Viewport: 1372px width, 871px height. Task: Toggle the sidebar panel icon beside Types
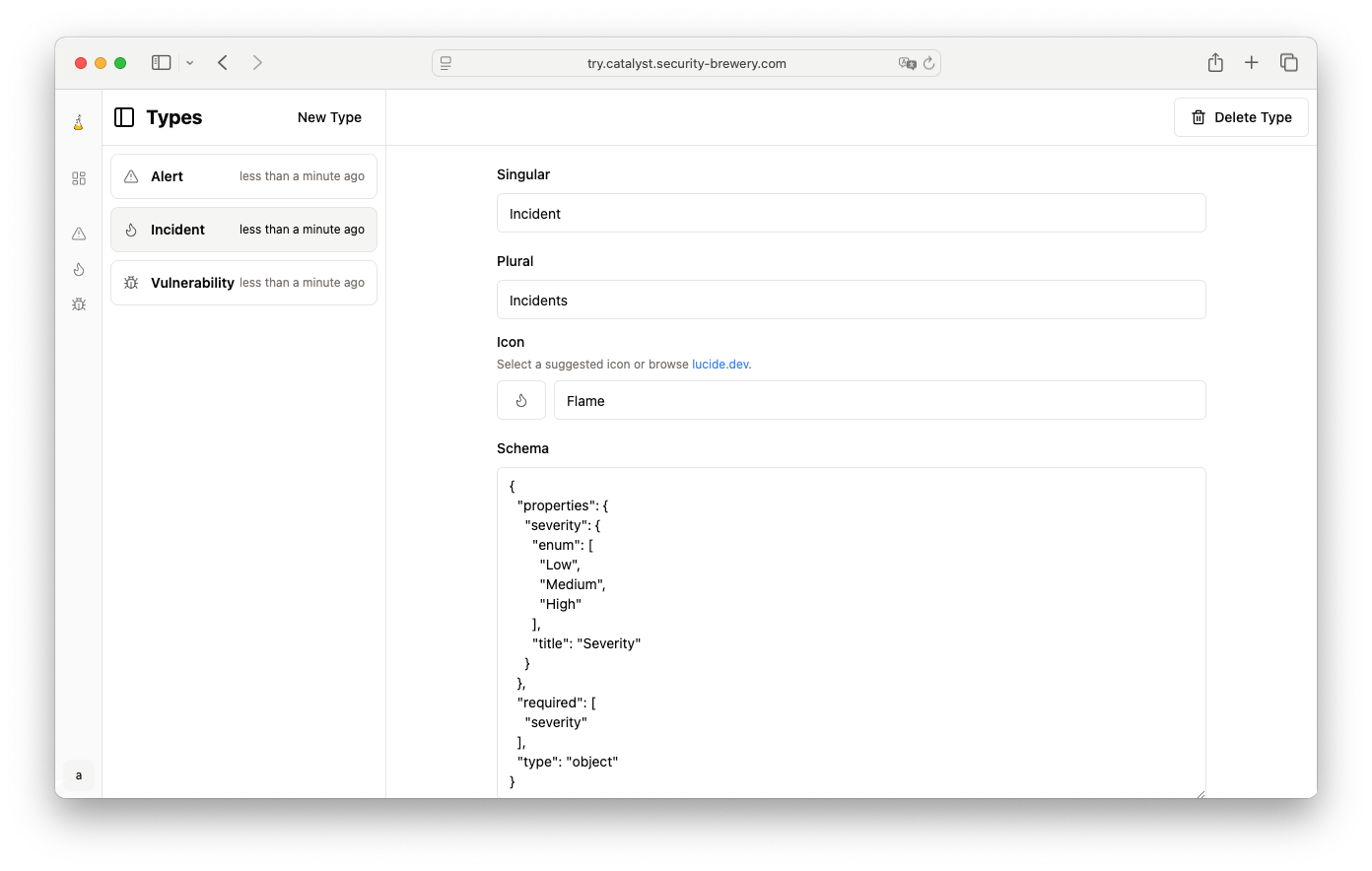tap(124, 117)
